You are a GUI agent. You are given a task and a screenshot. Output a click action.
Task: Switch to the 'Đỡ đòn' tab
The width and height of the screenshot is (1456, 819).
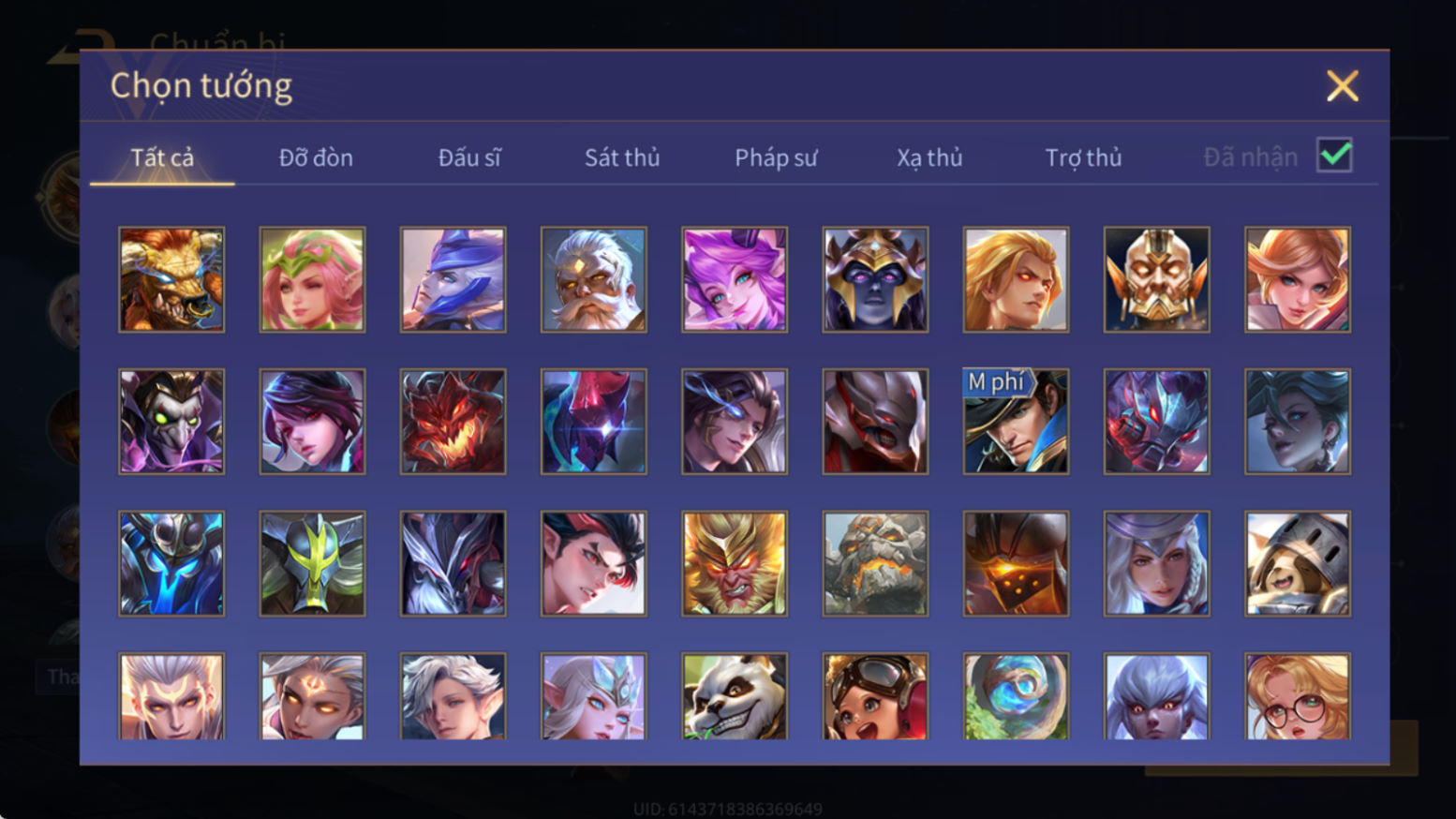[x=316, y=157]
